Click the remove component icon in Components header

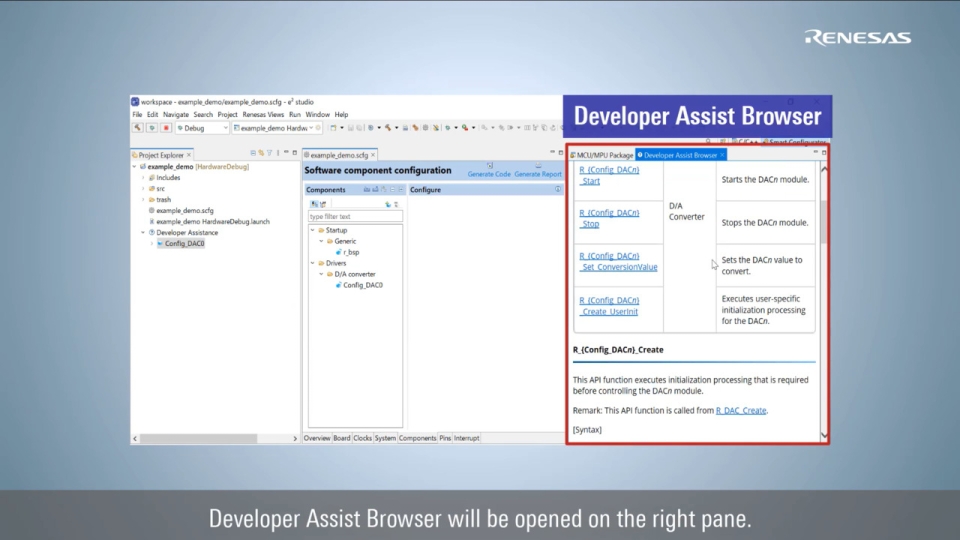(375, 190)
